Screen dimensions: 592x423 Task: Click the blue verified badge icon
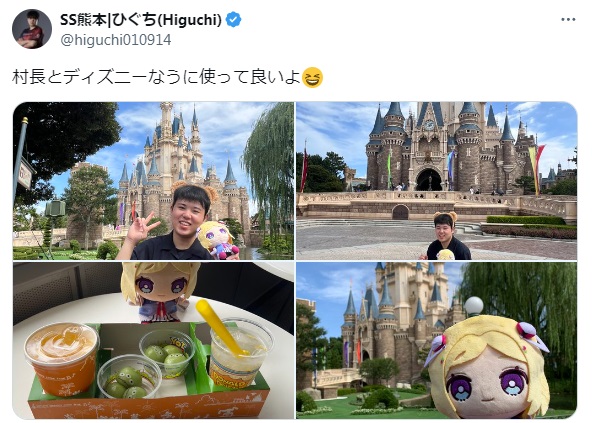point(233,20)
